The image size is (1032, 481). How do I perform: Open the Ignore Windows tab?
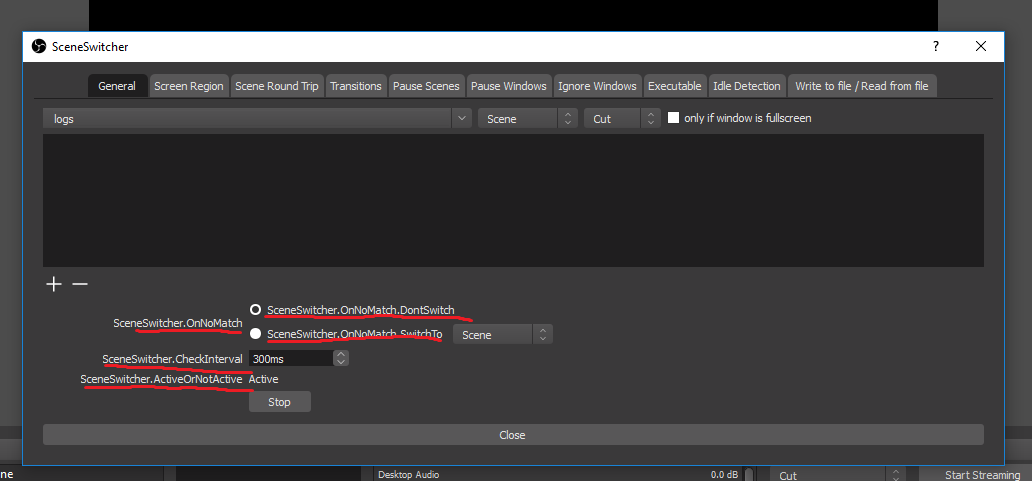(x=598, y=86)
